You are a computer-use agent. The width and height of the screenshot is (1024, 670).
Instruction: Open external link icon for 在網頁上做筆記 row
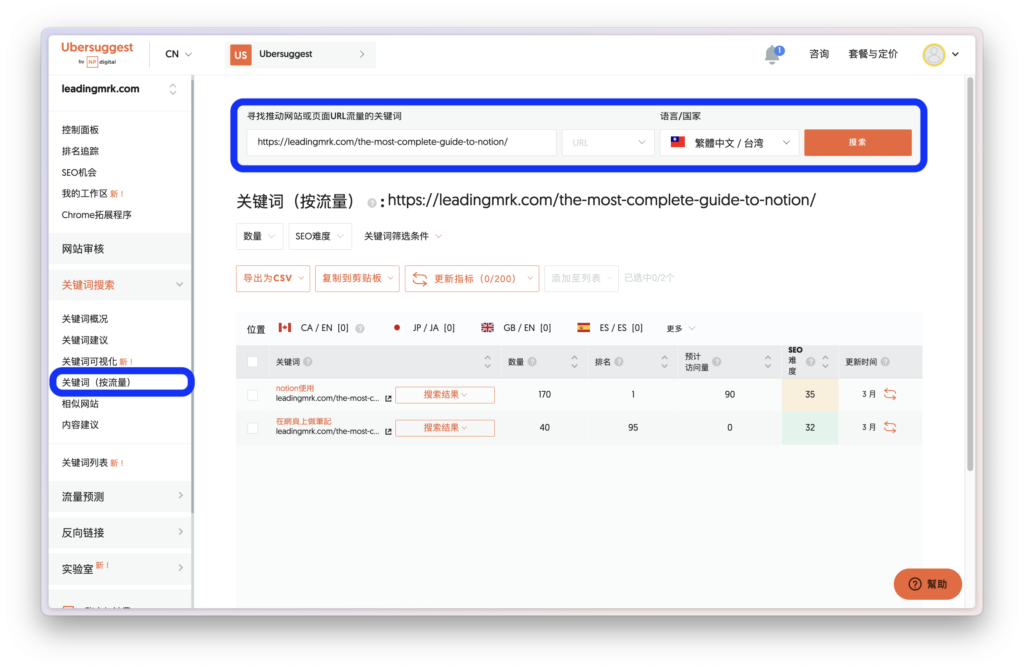tap(388, 432)
